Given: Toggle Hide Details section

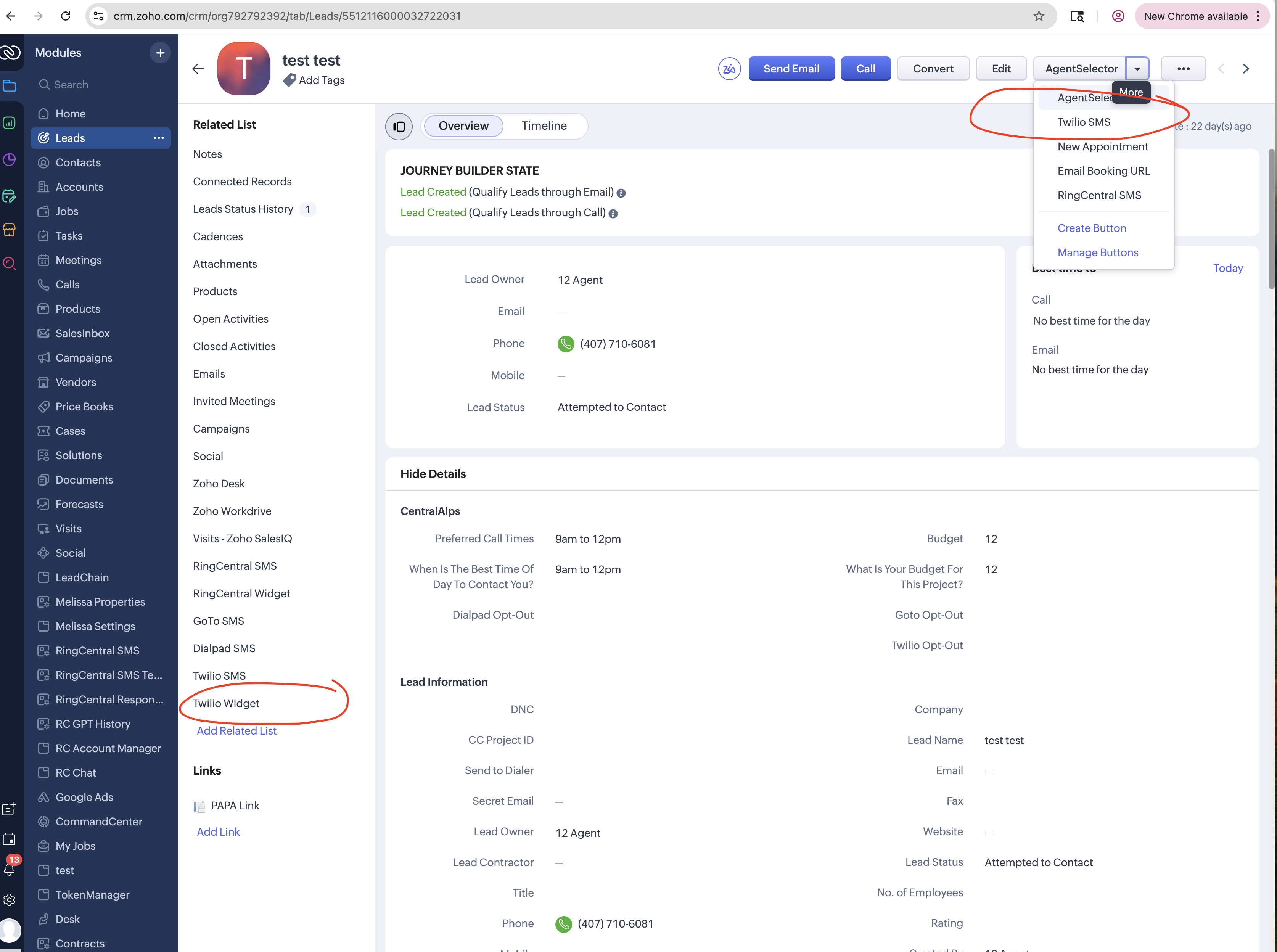Looking at the screenshot, I should [x=433, y=474].
